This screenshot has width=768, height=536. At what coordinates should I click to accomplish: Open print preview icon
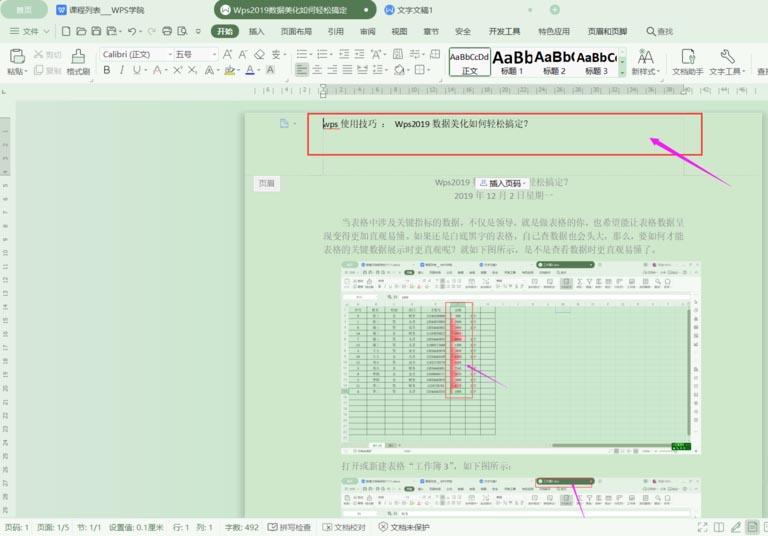coord(182,31)
